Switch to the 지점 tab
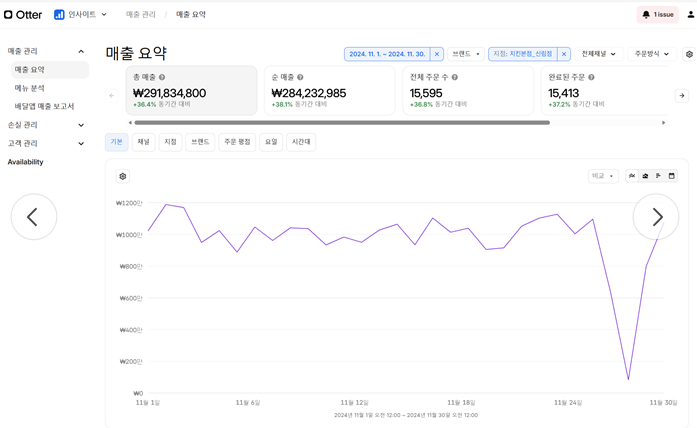This screenshot has height=428, width=697. [170, 142]
